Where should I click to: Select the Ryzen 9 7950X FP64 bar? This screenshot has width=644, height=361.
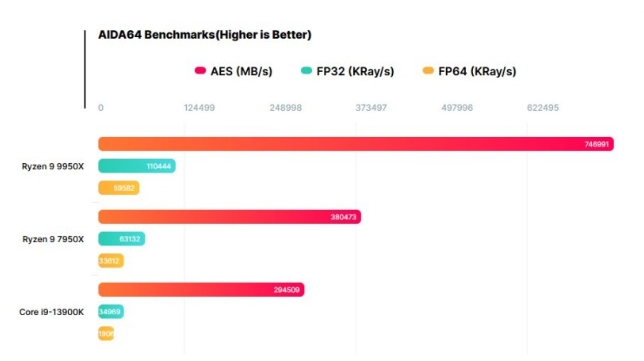tap(111, 260)
